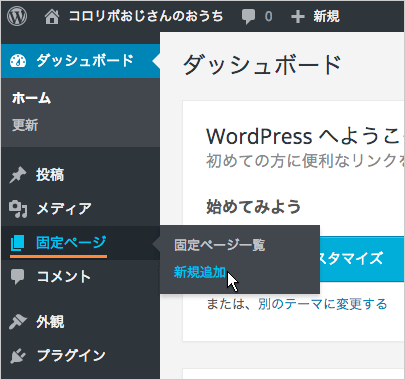
Task: Click the media icon beside メディア
Action: pos(18,209)
